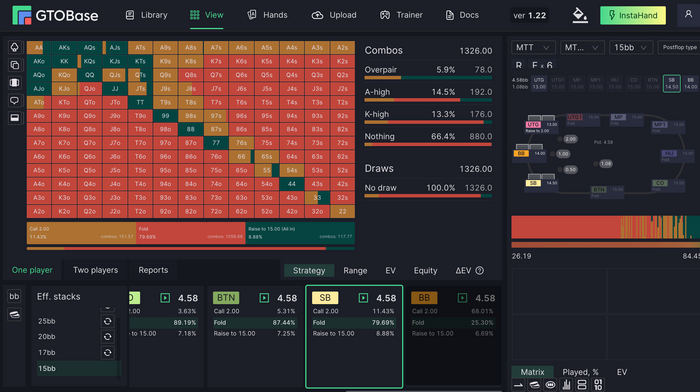Switch the display mode to Strategy

point(309,271)
